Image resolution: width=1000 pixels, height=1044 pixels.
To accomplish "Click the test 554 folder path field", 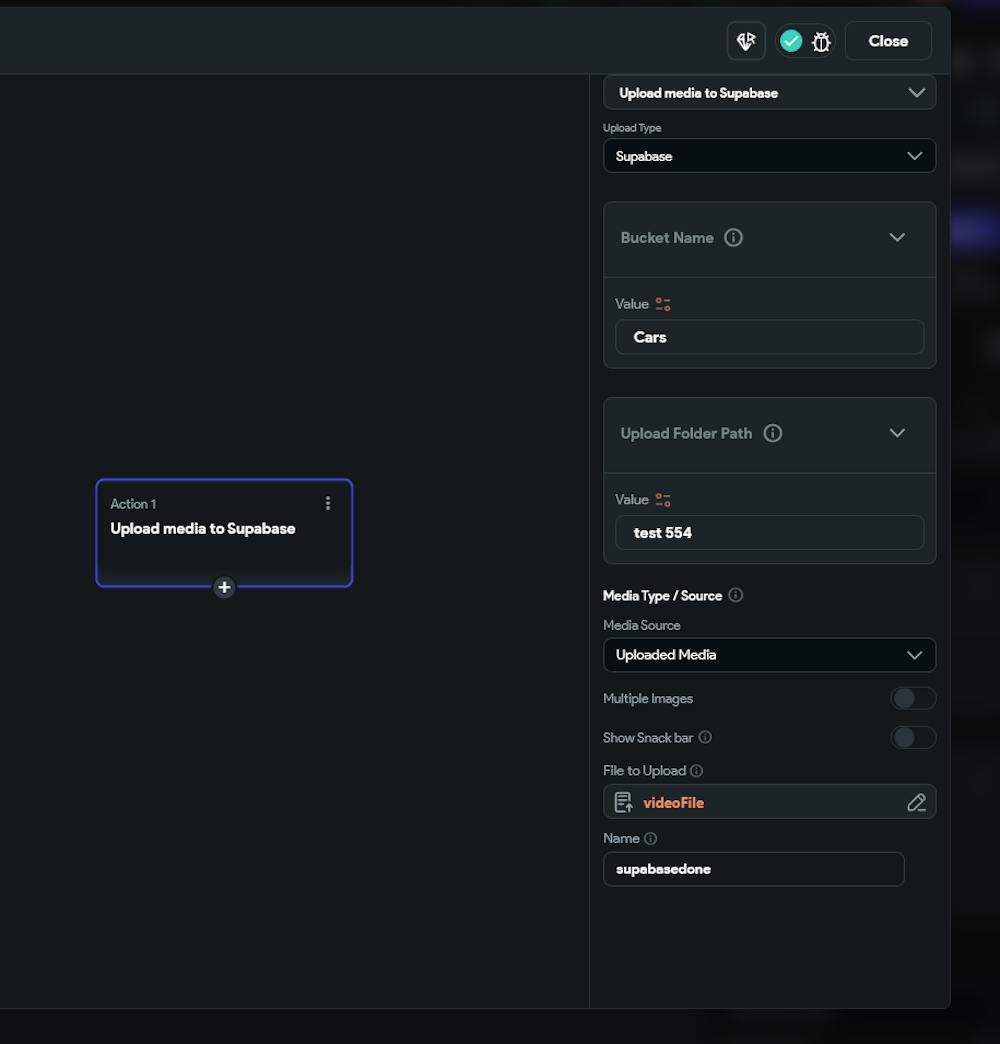I will pyautogui.click(x=769, y=533).
